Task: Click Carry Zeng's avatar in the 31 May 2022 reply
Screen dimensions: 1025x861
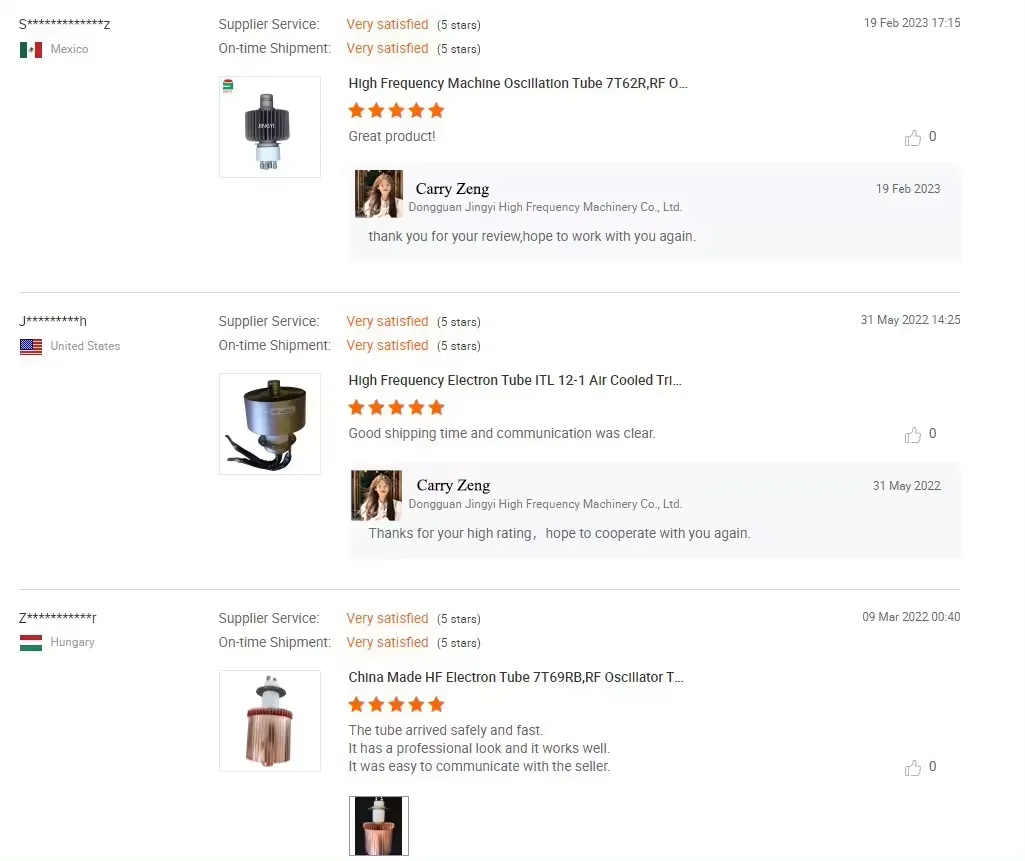Action: point(377,495)
